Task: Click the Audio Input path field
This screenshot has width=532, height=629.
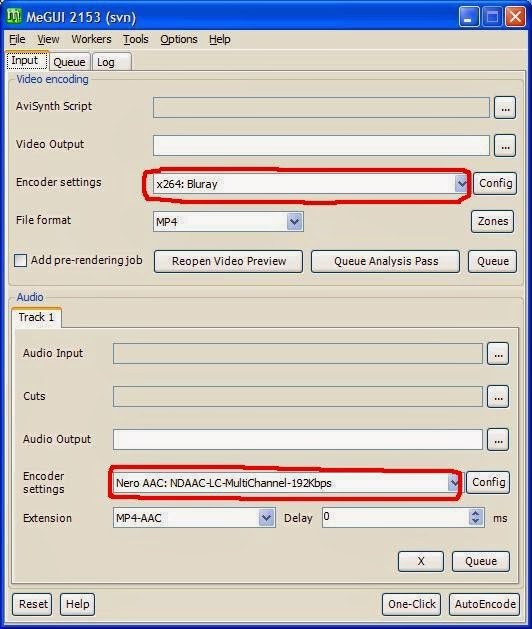Action: (298, 353)
